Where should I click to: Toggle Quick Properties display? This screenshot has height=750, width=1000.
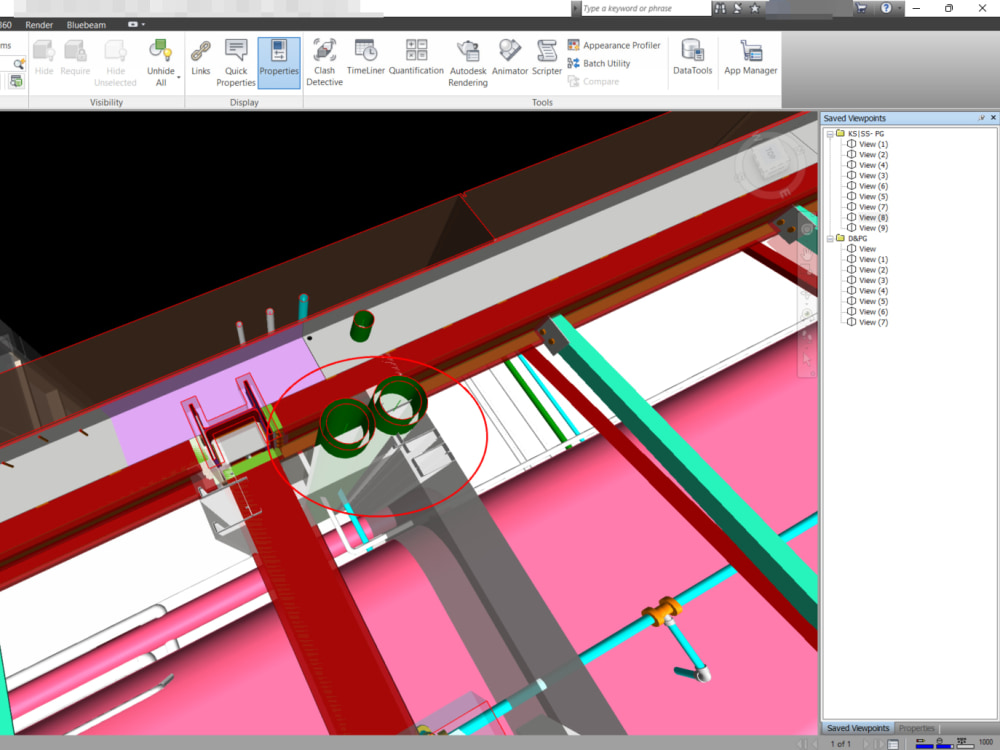pos(236,62)
